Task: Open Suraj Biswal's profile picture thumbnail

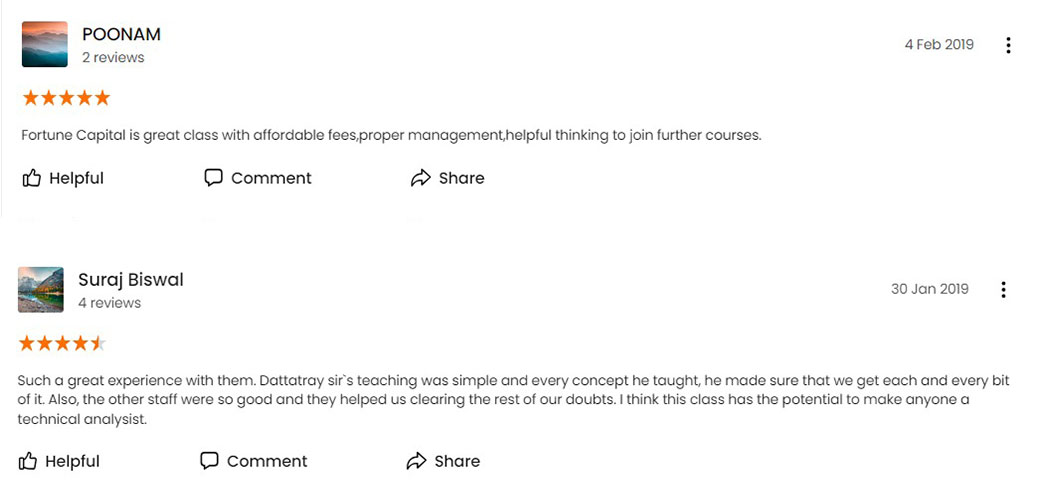Action: (x=40, y=290)
